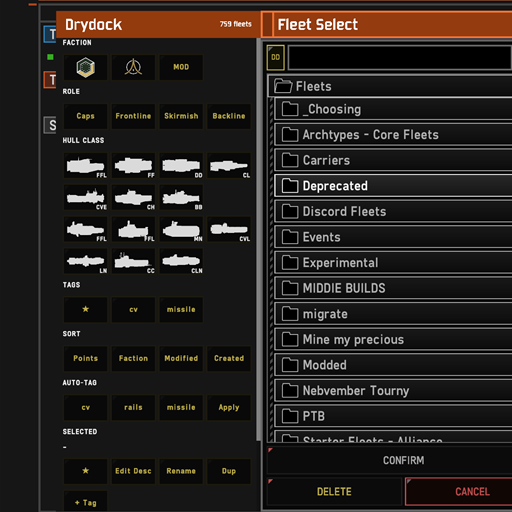Filter by DD hull class silhouette

181,166
